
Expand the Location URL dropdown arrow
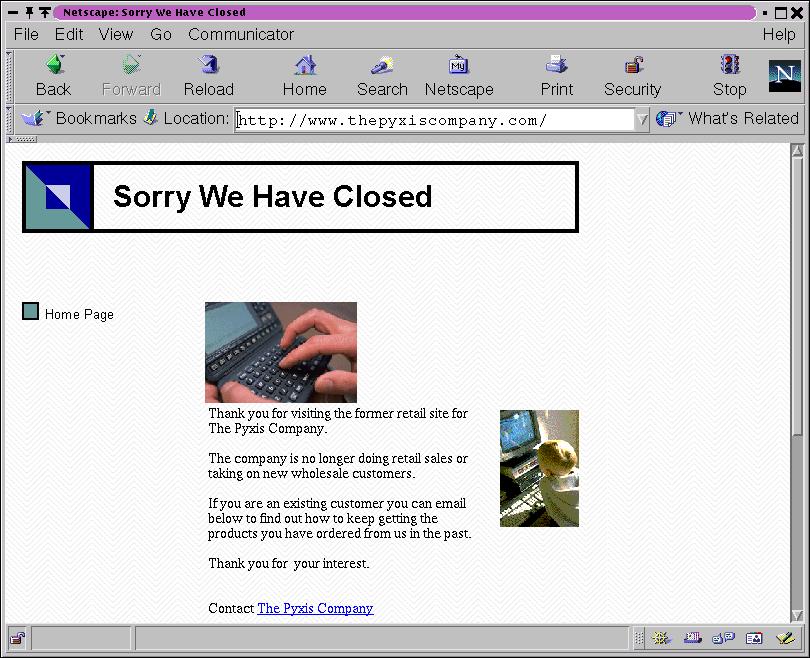tap(642, 120)
